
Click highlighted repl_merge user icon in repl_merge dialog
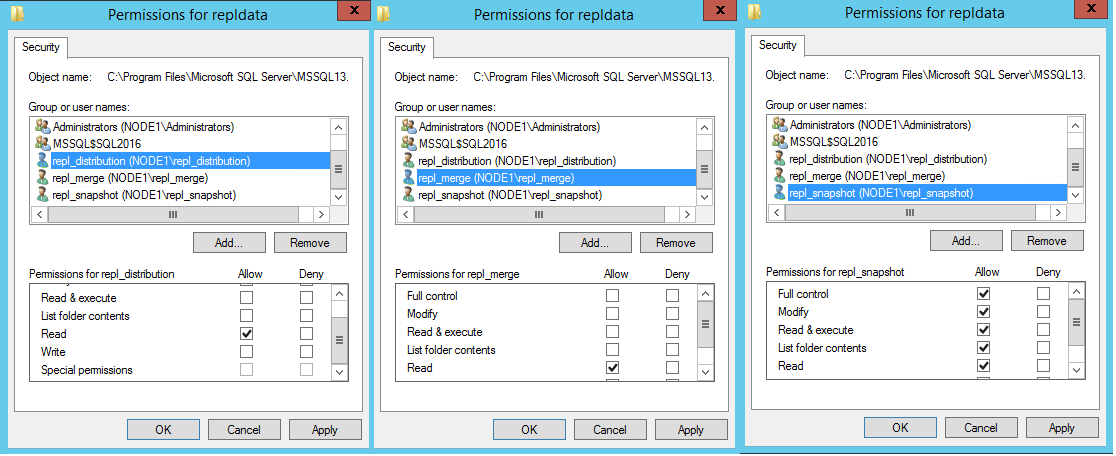[408, 177]
